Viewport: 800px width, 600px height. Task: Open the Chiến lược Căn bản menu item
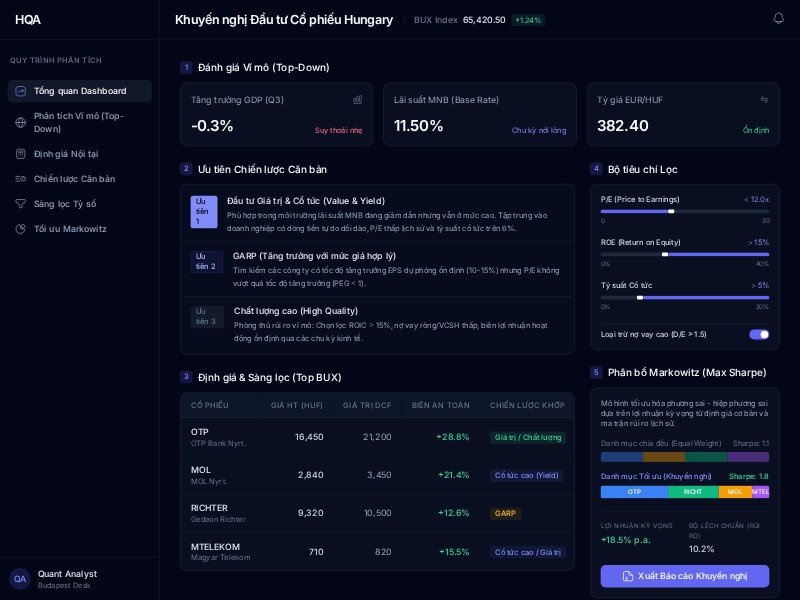click(74, 179)
